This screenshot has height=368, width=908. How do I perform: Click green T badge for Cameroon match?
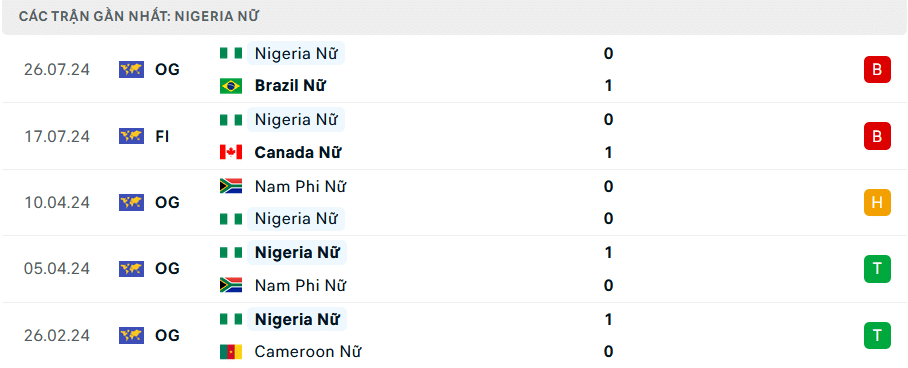[x=877, y=335]
